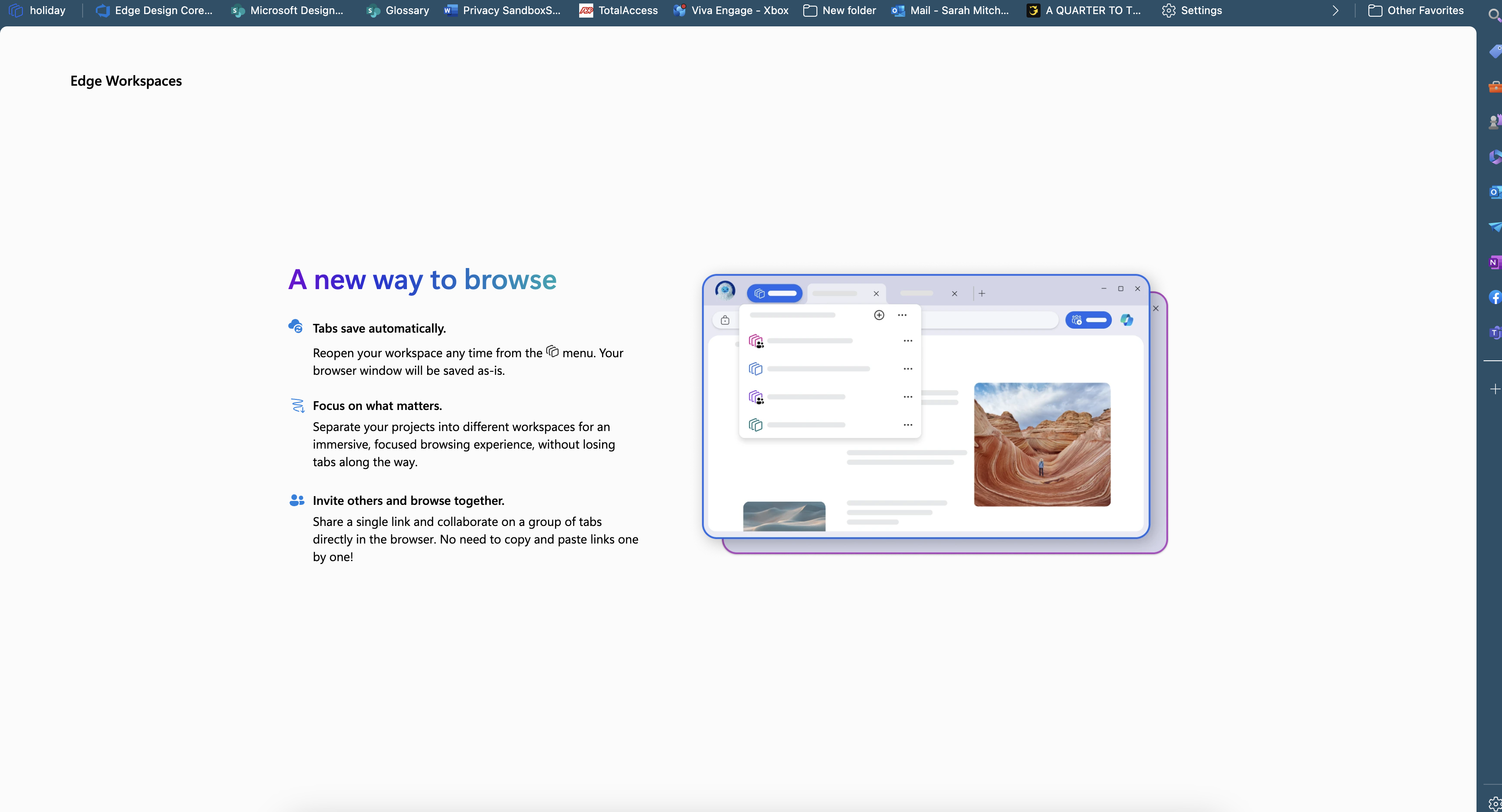The width and height of the screenshot is (1502, 812).
Task: Expand the favorites bar overflow chevron
Action: click(1335, 11)
